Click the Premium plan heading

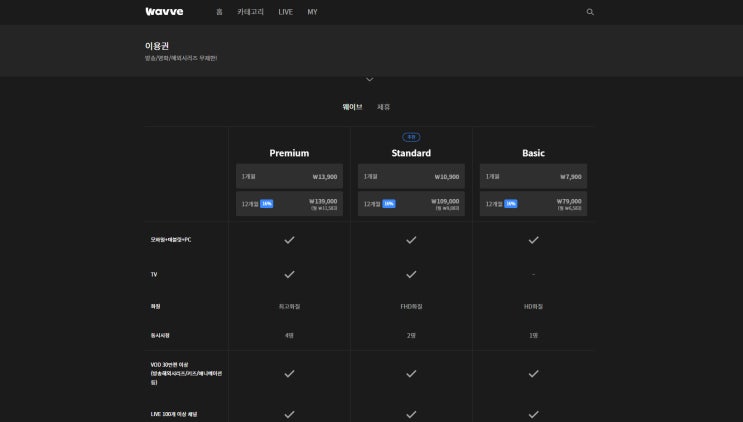pyautogui.click(x=289, y=153)
